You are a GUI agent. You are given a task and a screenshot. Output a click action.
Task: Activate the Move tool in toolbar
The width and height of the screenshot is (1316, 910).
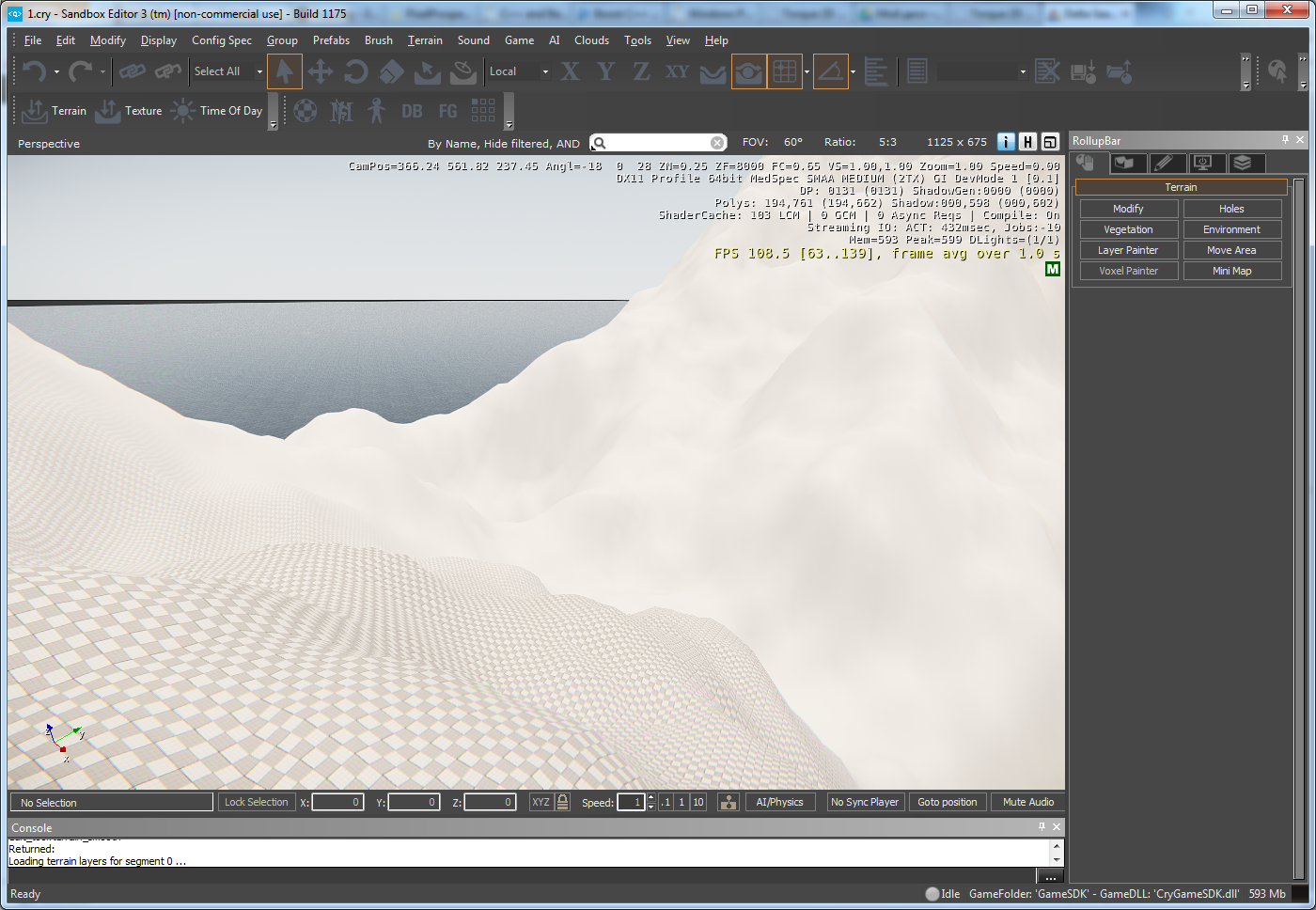coord(321,71)
